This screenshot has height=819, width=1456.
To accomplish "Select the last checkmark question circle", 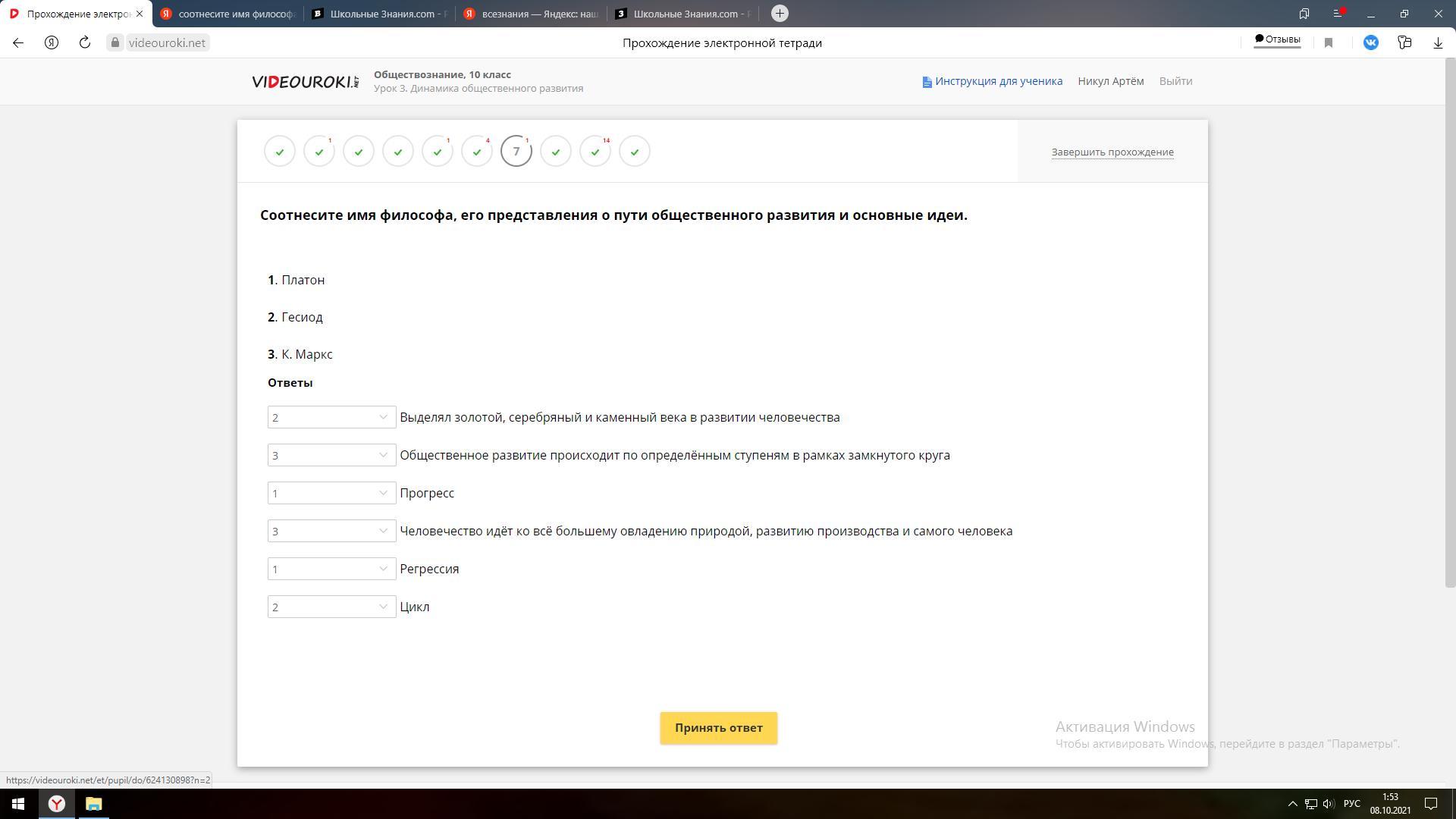I will click(x=635, y=151).
